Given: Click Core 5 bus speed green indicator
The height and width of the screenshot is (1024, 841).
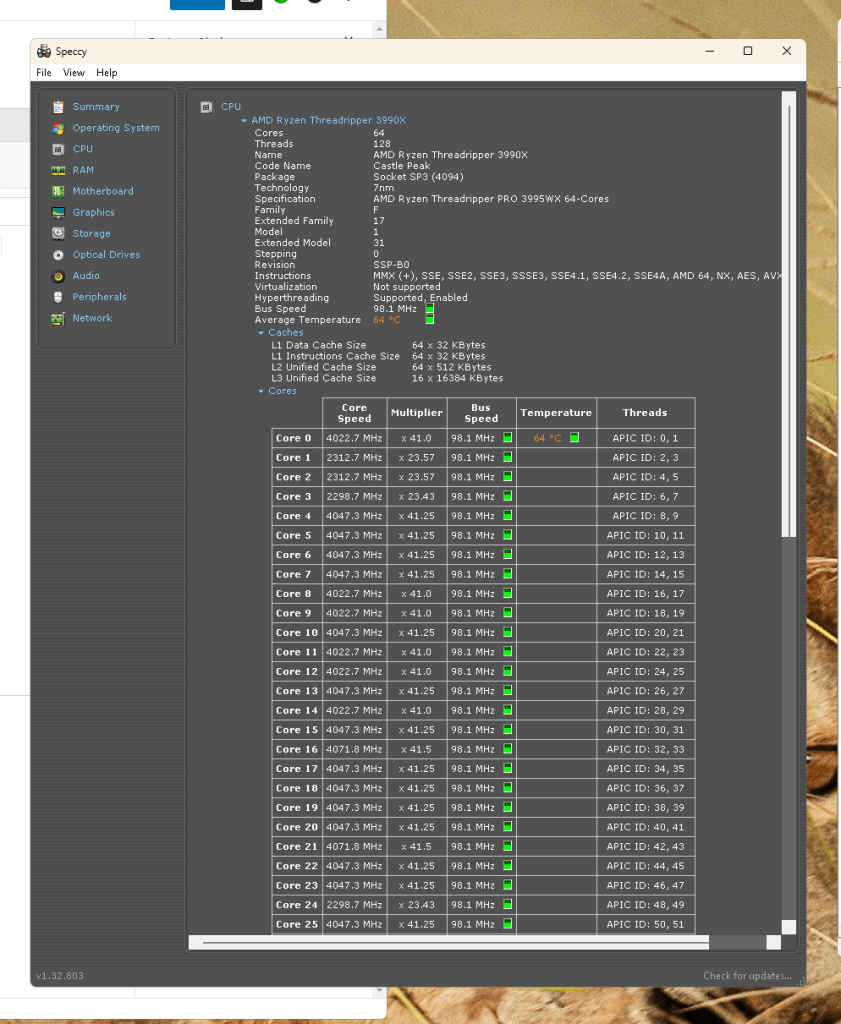Looking at the screenshot, I should click(507, 535).
